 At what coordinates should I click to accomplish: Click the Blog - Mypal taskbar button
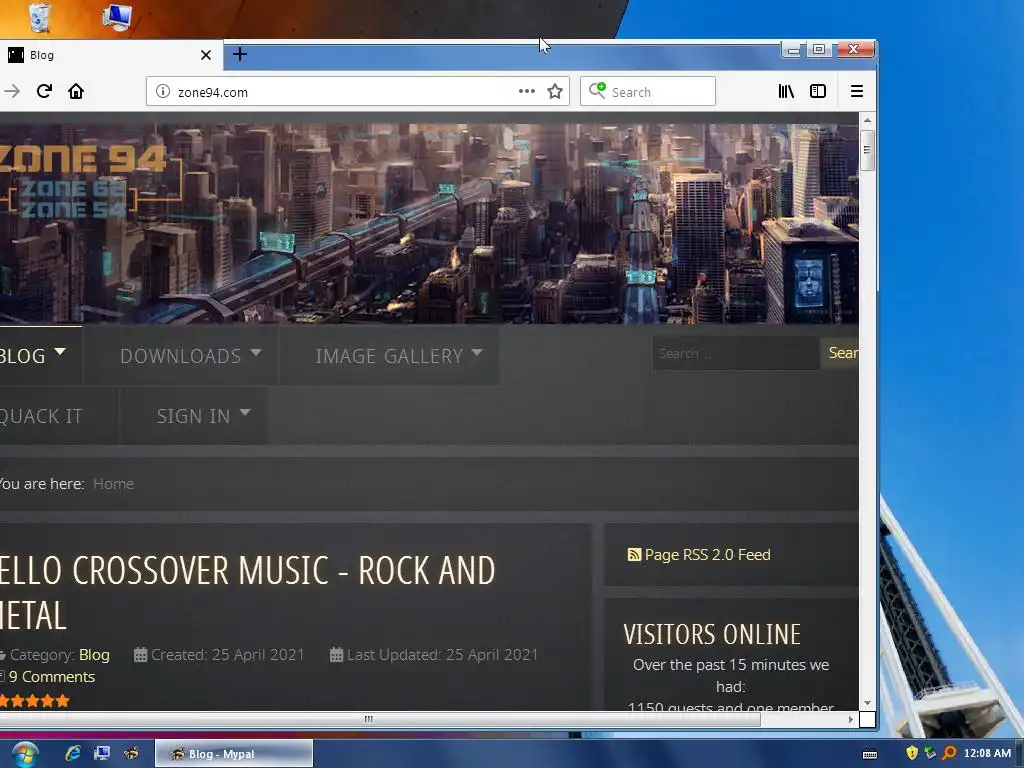tap(234, 754)
